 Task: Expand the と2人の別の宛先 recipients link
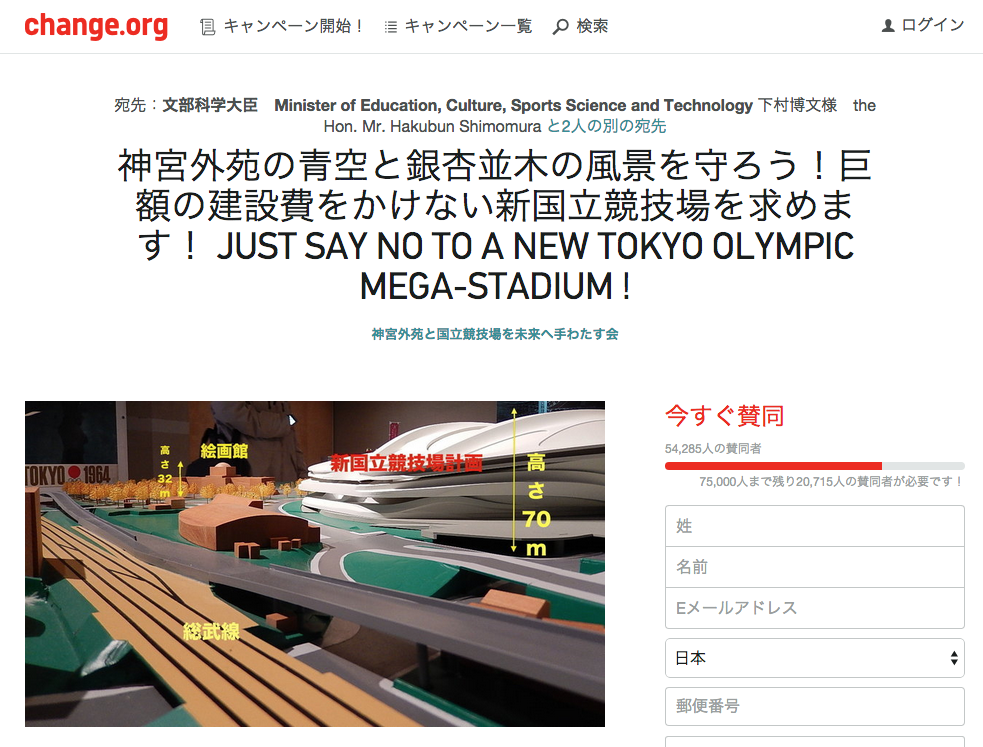pyautogui.click(x=606, y=126)
